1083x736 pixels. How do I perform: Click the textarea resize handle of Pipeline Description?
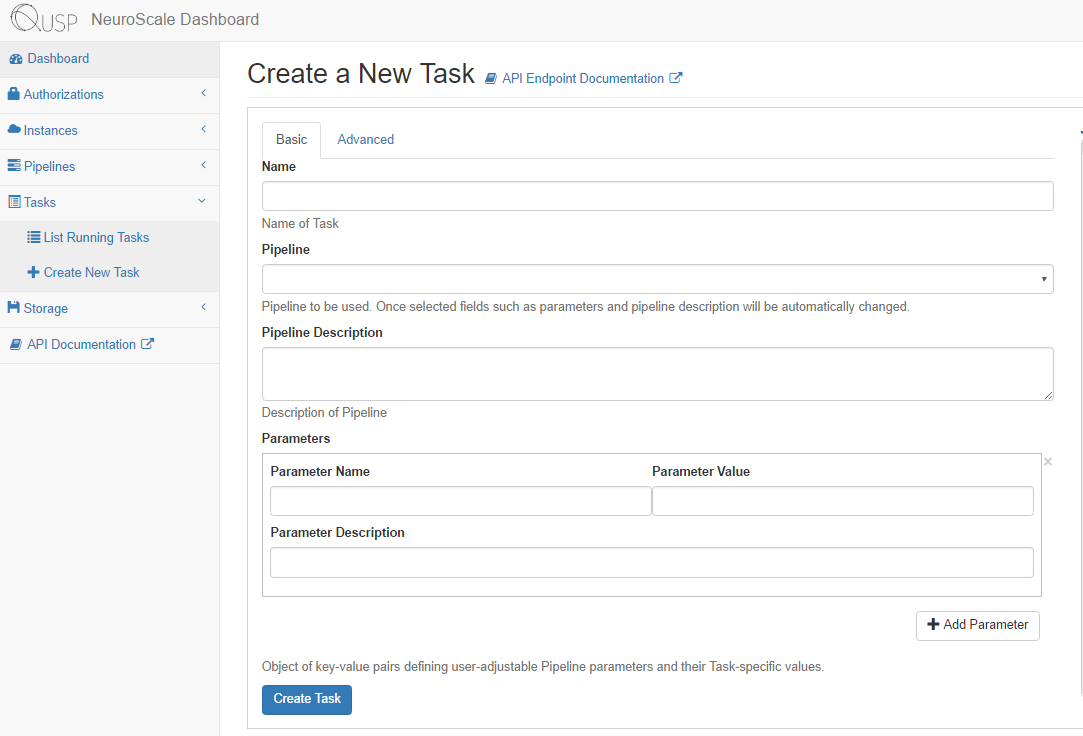point(1048,395)
